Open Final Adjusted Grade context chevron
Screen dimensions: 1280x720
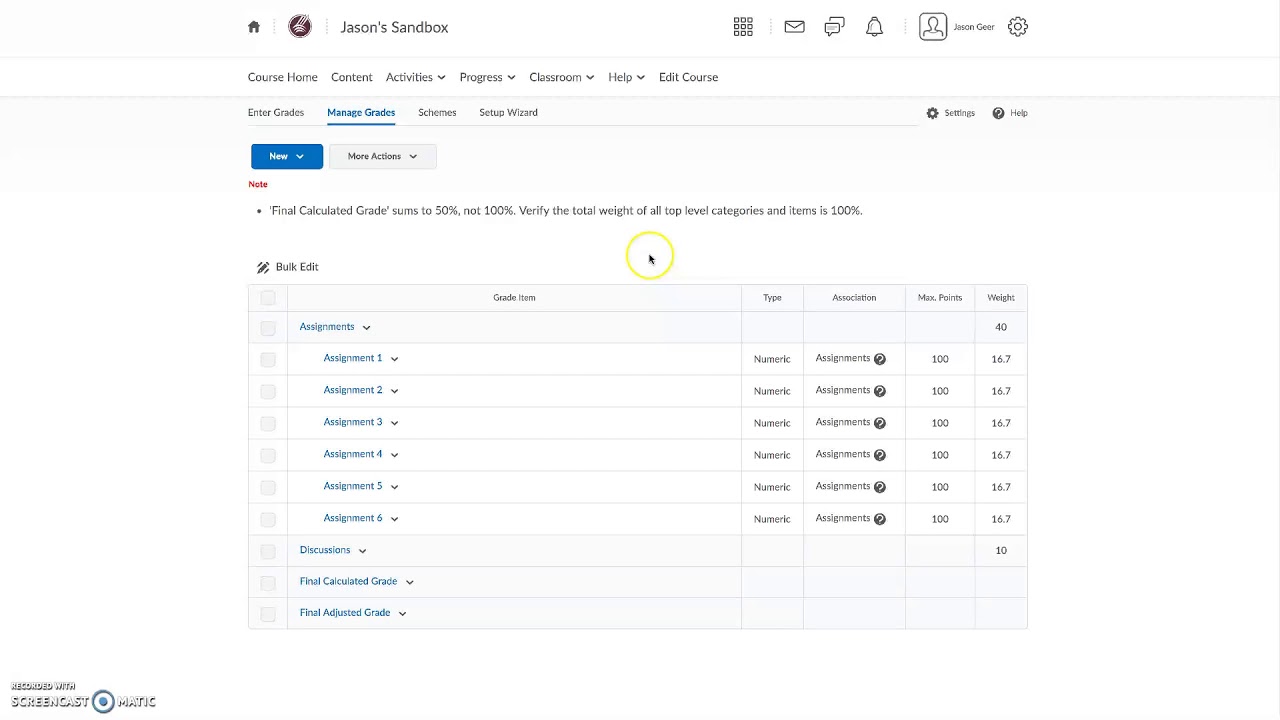tap(402, 612)
